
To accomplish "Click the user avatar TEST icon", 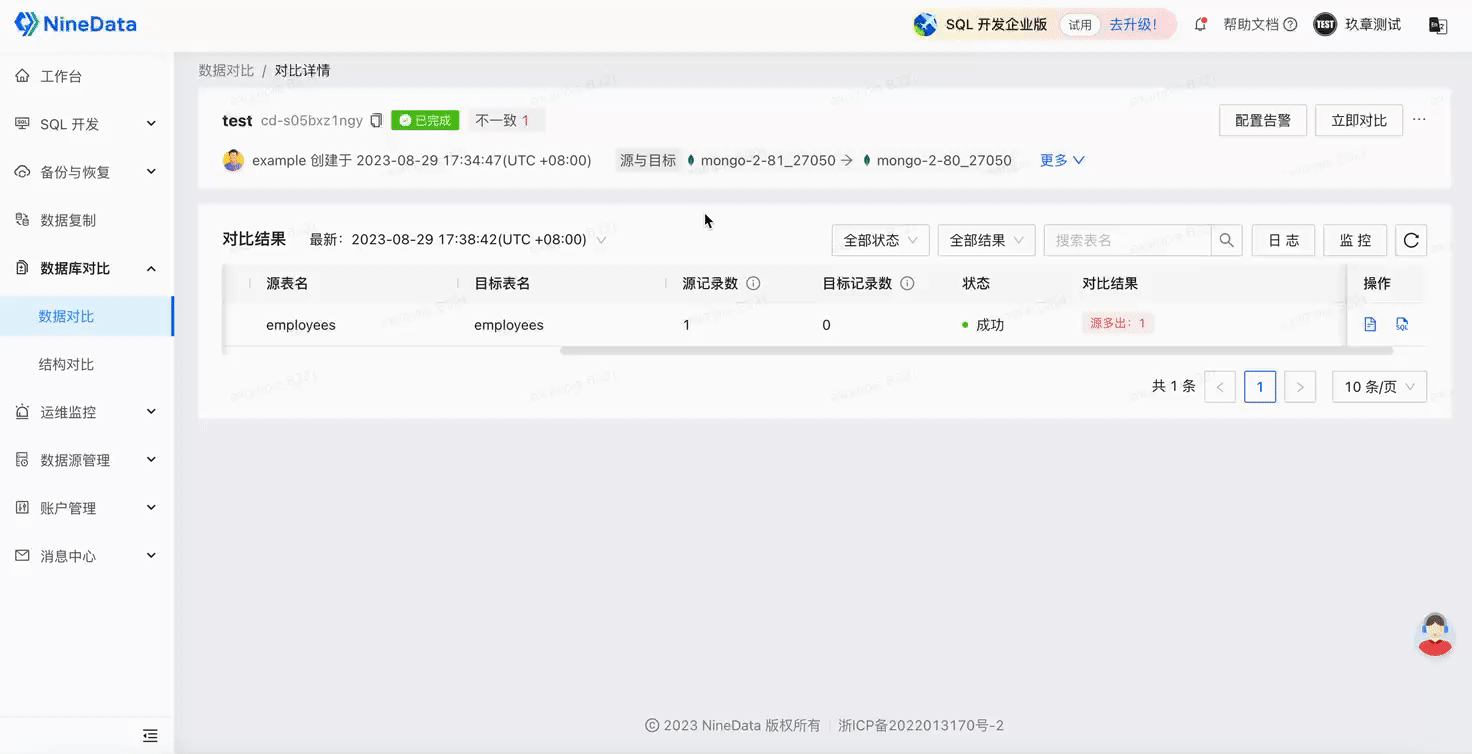I will tap(1325, 24).
